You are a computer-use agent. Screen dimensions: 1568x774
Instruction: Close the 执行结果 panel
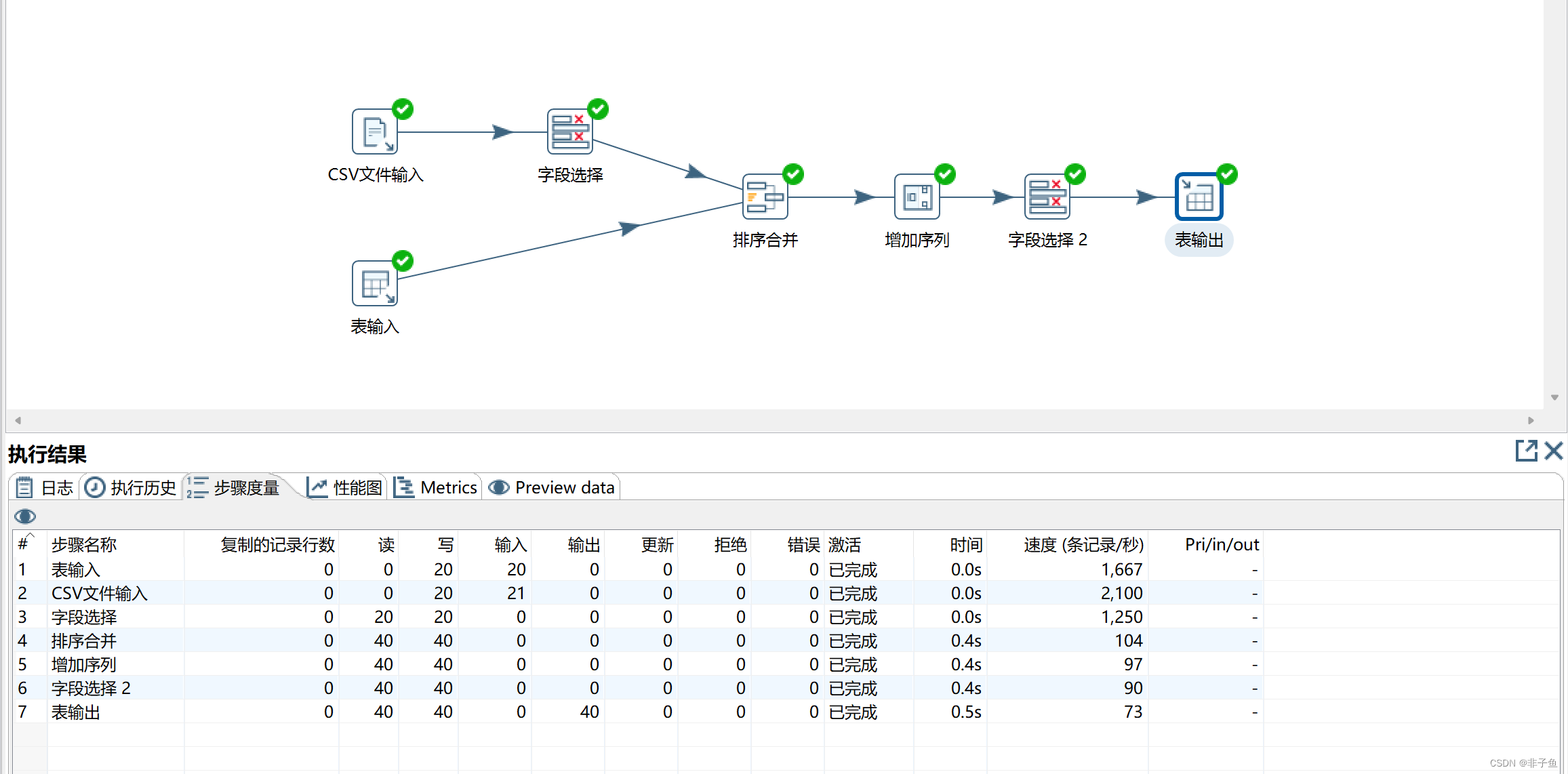pos(1553,451)
